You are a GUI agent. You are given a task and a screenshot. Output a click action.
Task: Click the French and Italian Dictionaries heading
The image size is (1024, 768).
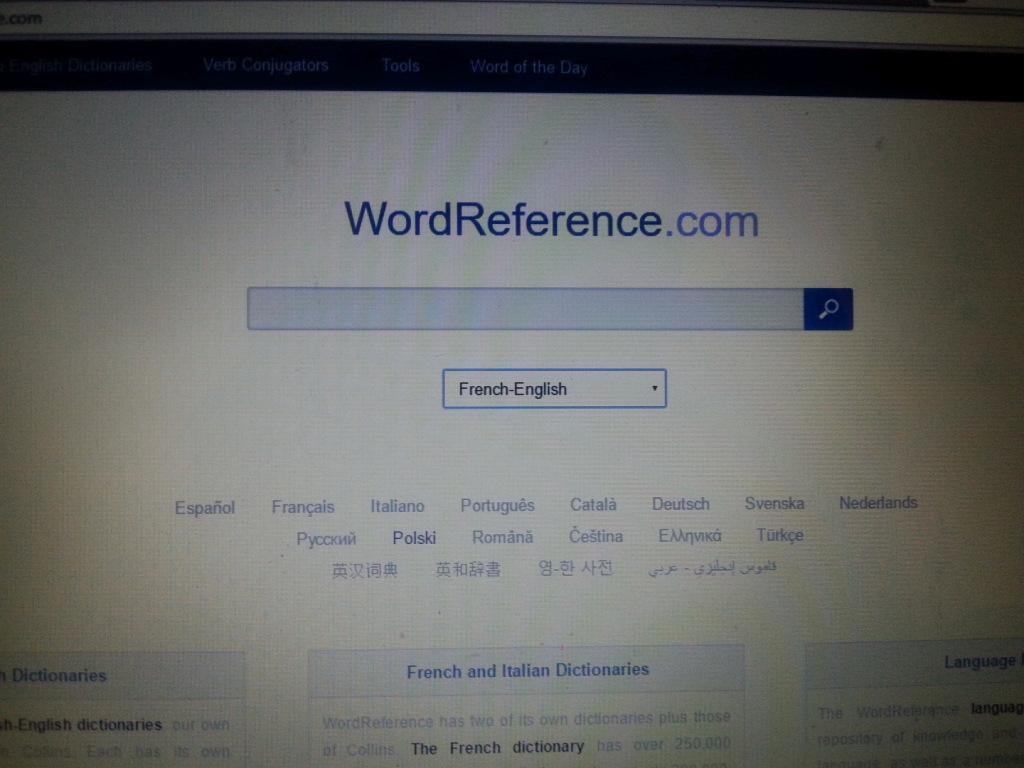point(527,670)
